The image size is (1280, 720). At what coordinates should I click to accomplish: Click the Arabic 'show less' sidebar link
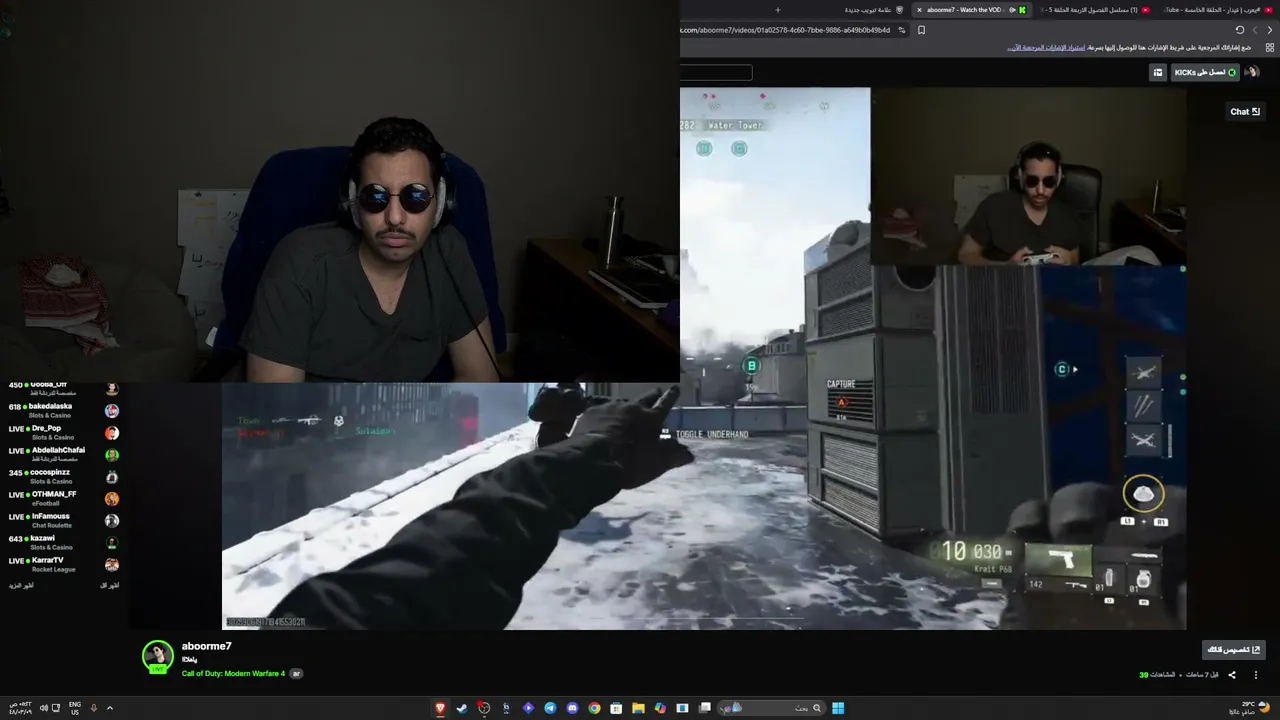click(x=110, y=585)
